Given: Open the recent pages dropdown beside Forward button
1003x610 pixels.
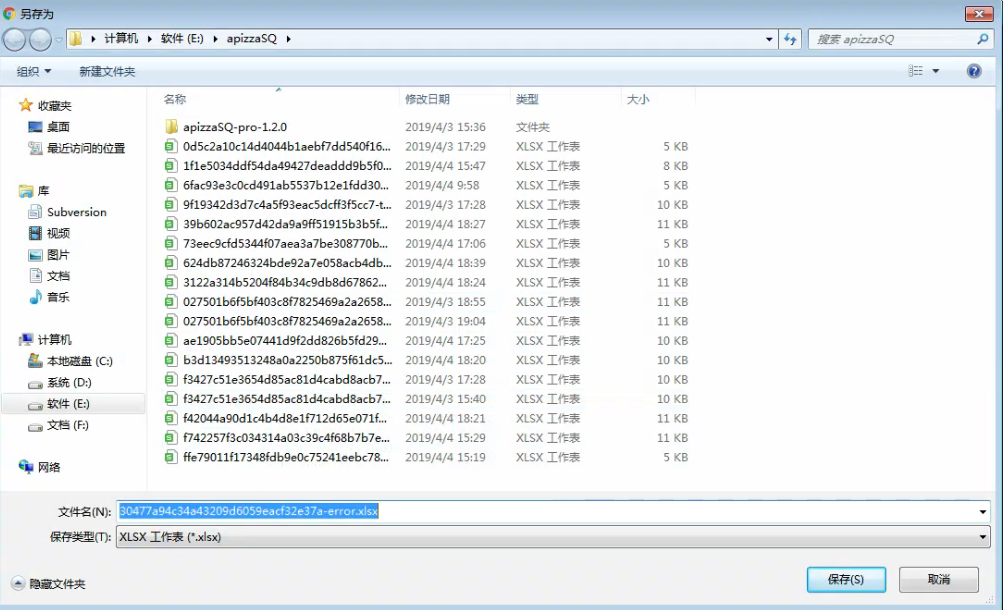Looking at the screenshot, I should 58,40.
